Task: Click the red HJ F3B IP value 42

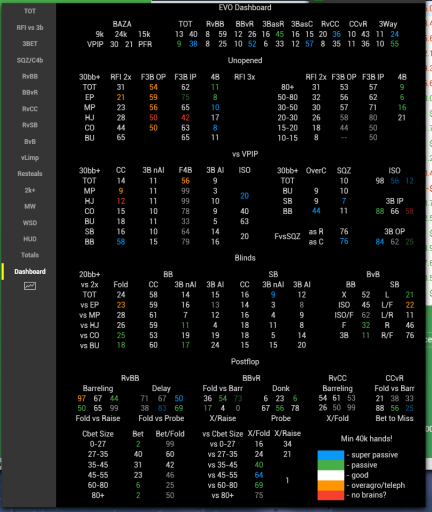Action: tap(185, 118)
